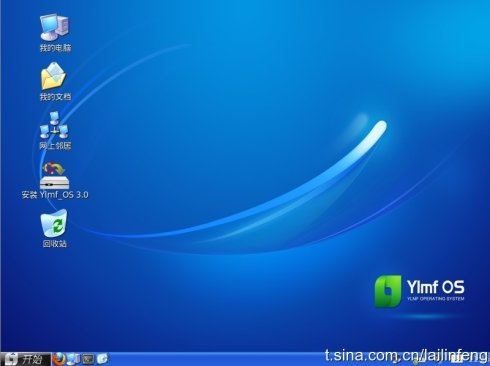The width and height of the screenshot is (490, 366).
Task: Open the terminal from the quick launch bar
Action: pos(88,359)
